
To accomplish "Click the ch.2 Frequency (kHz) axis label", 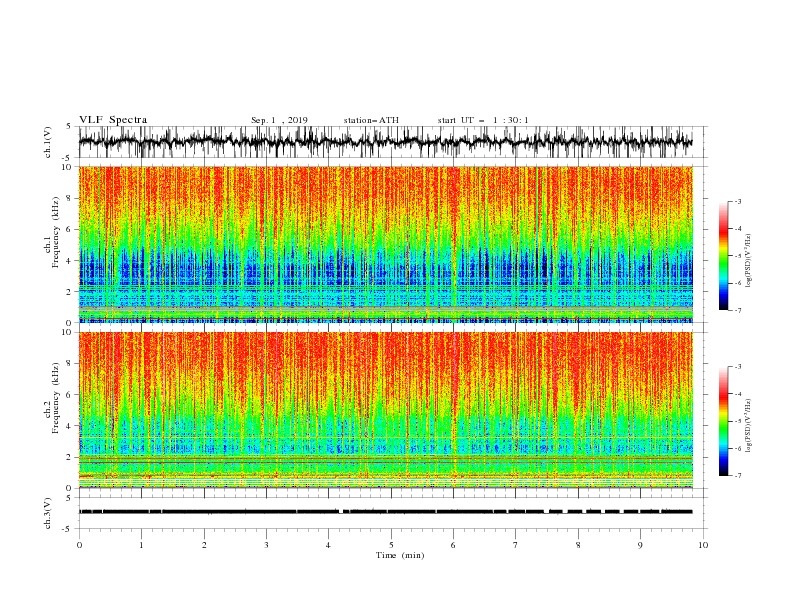I will (x=52, y=397).
